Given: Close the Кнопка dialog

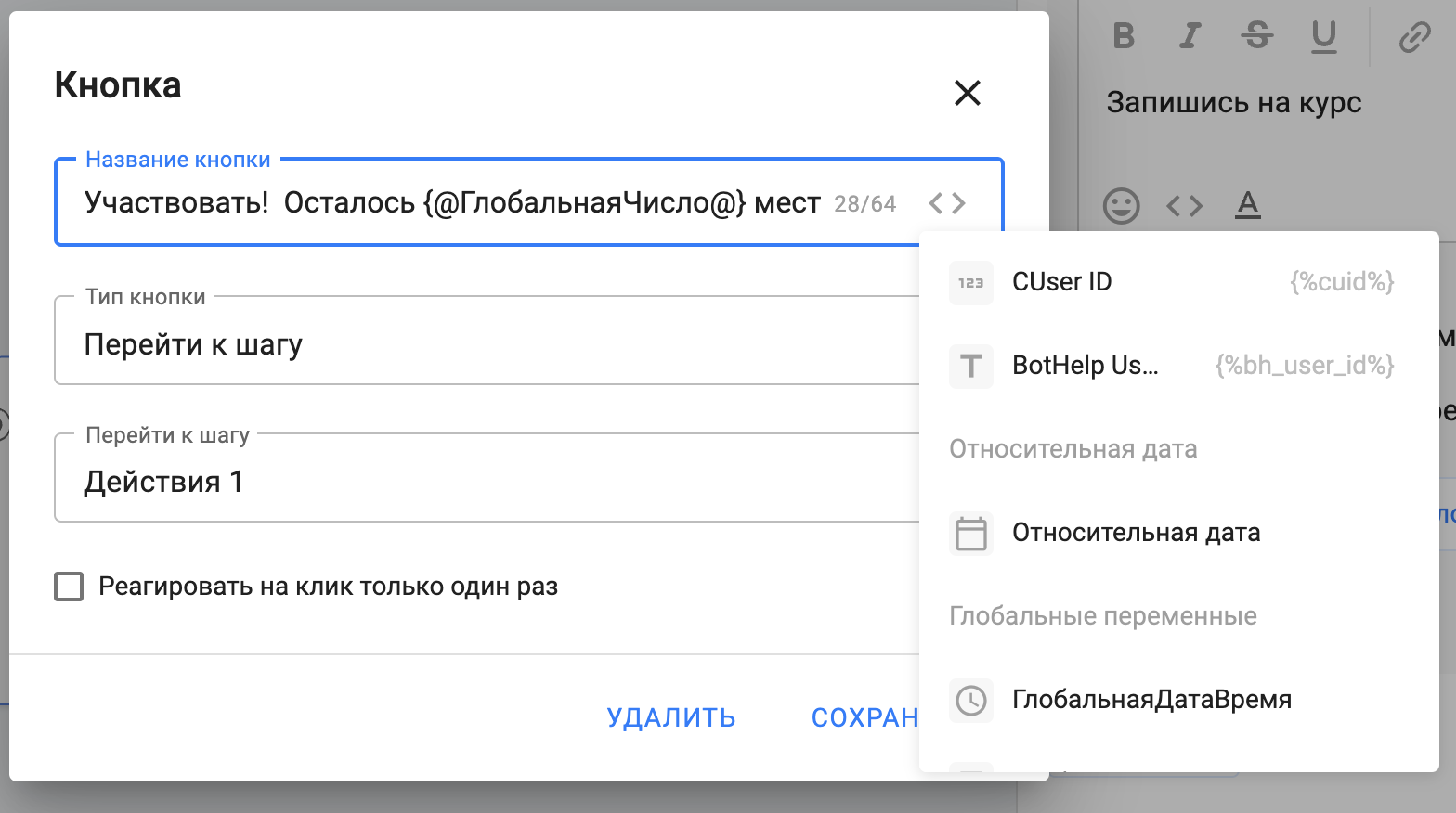Looking at the screenshot, I should coord(968,93).
